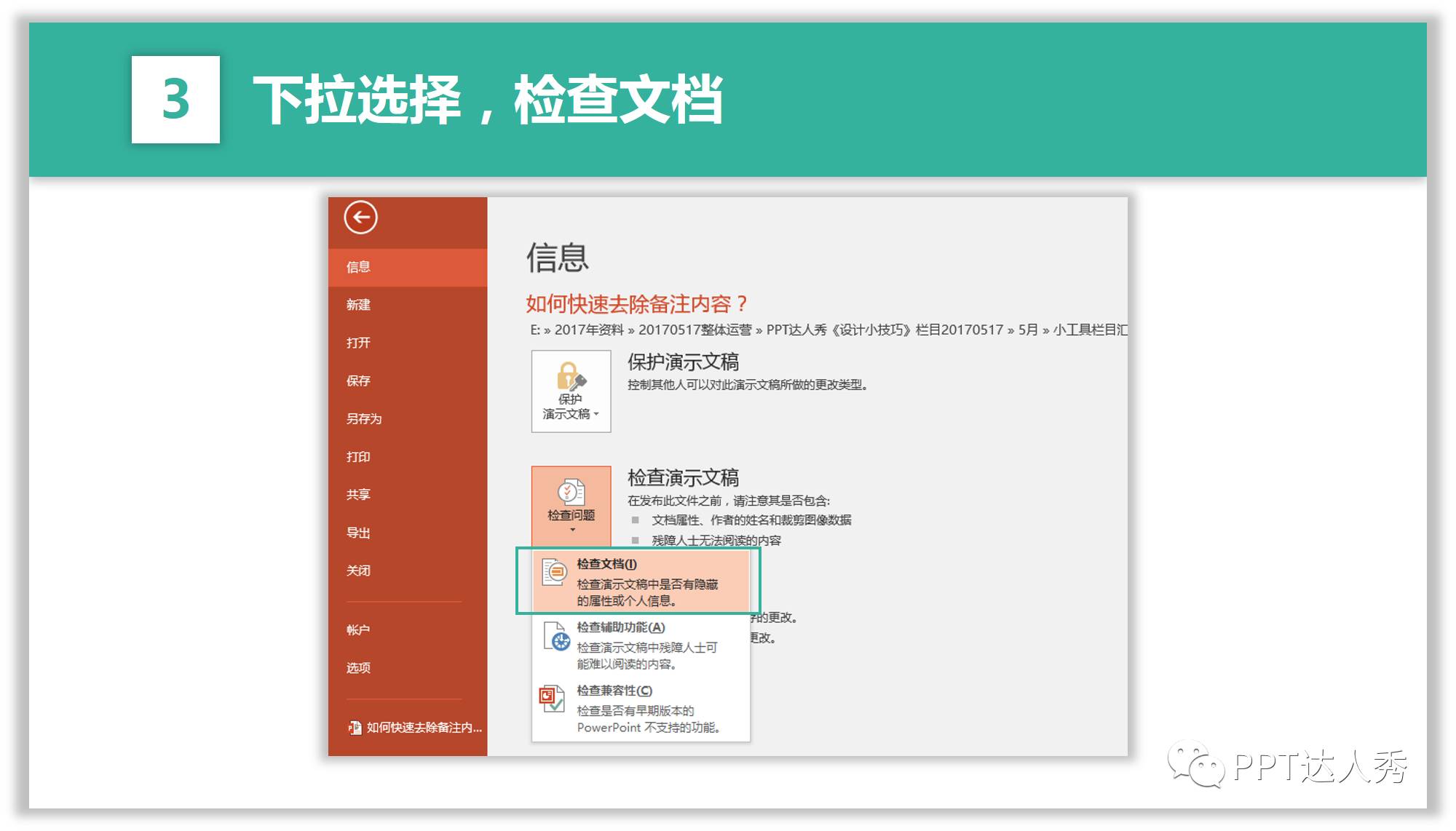Select the 检查兼容性 compatibility checker icon
This screenshot has height=831, width=1456.
click(x=552, y=700)
